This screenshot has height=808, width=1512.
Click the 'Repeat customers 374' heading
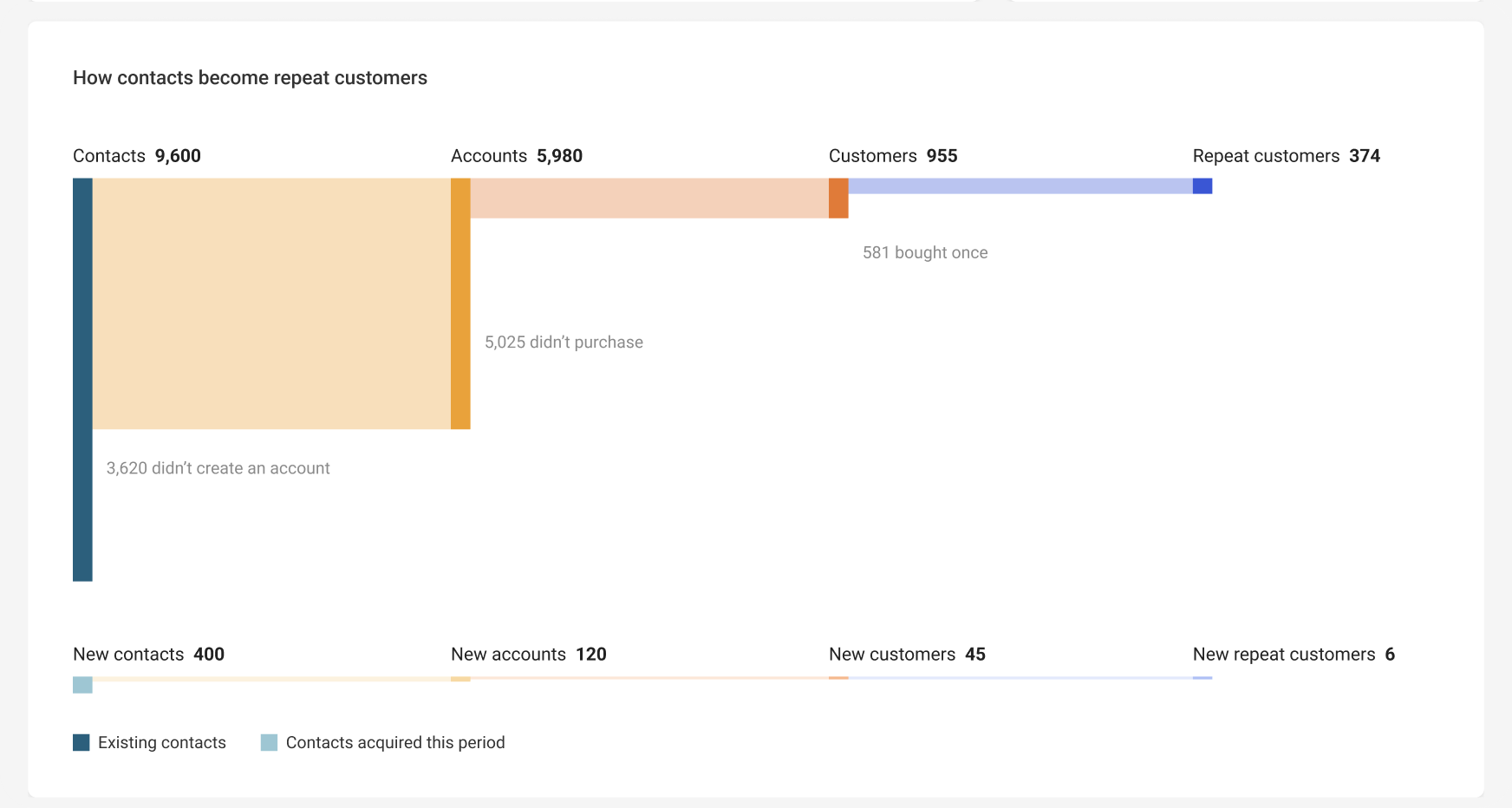point(1287,156)
